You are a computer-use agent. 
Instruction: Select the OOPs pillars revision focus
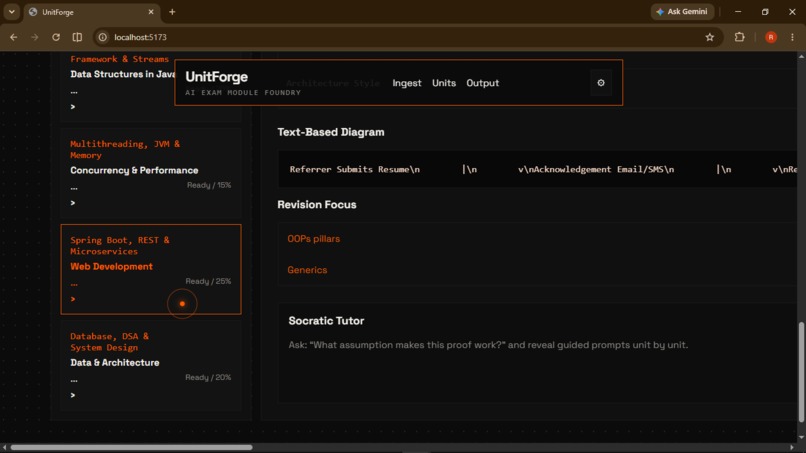314,239
